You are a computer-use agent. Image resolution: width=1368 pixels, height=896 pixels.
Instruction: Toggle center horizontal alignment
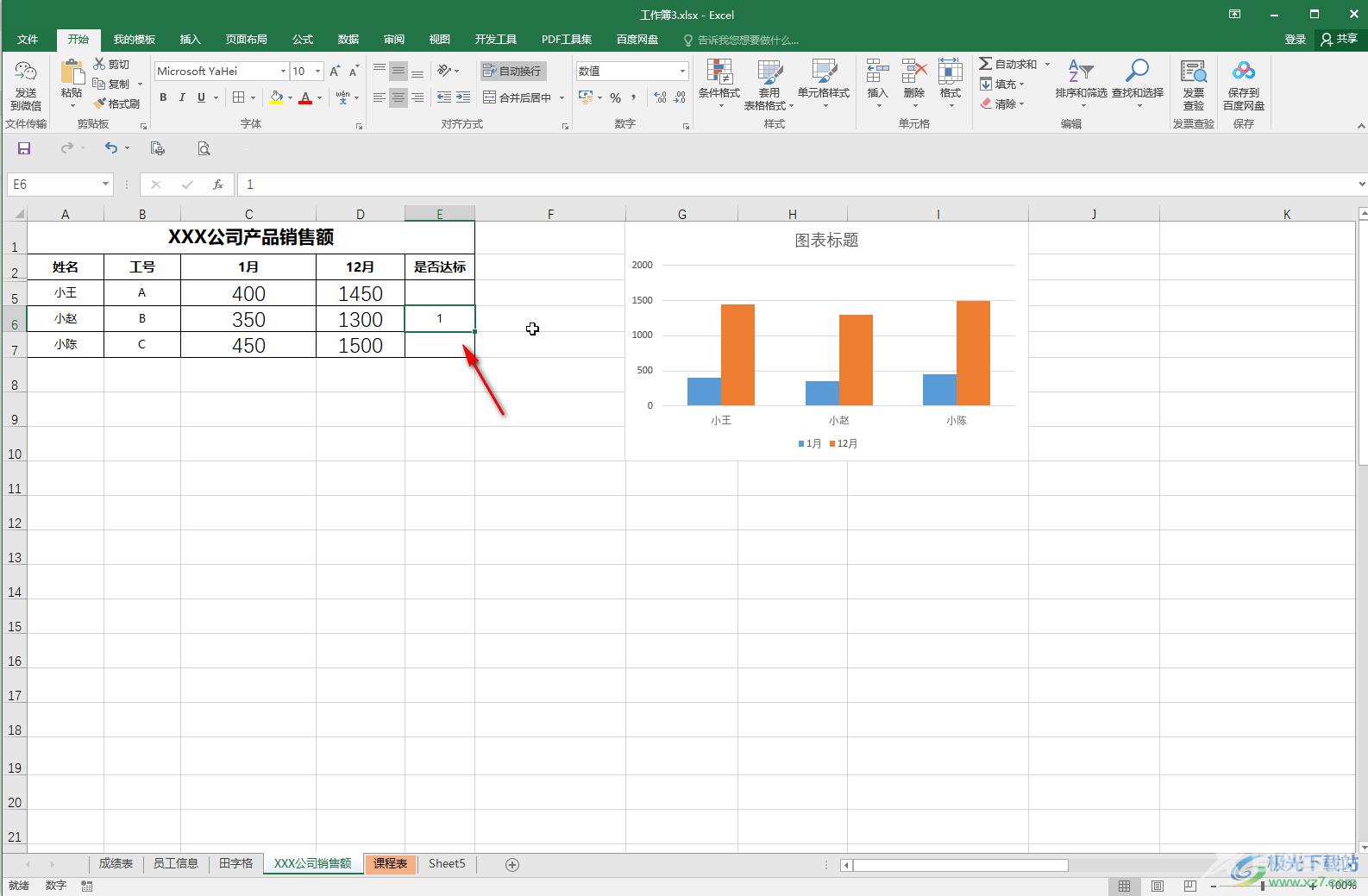[x=398, y=97]
